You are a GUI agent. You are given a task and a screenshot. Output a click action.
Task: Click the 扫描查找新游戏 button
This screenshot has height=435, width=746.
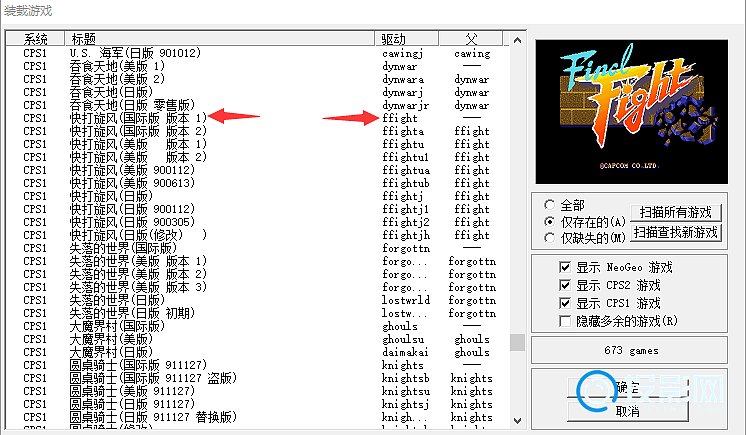point(679,232)
